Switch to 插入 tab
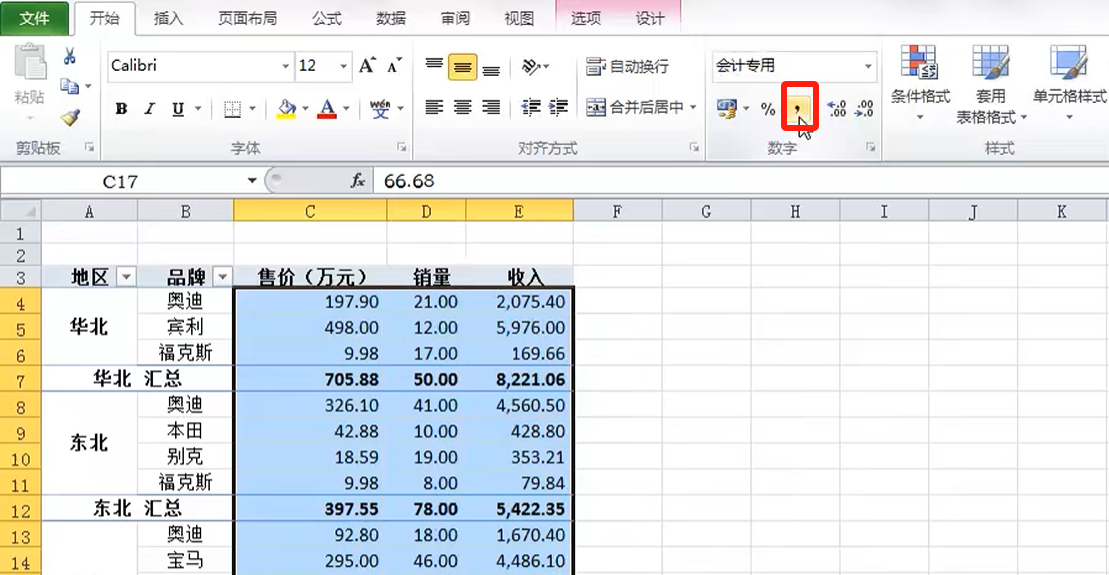The image size is (1109, 575). tap(168, 18)
